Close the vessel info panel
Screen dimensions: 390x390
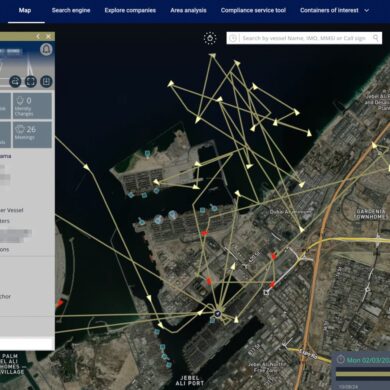(x=48, y=36)
